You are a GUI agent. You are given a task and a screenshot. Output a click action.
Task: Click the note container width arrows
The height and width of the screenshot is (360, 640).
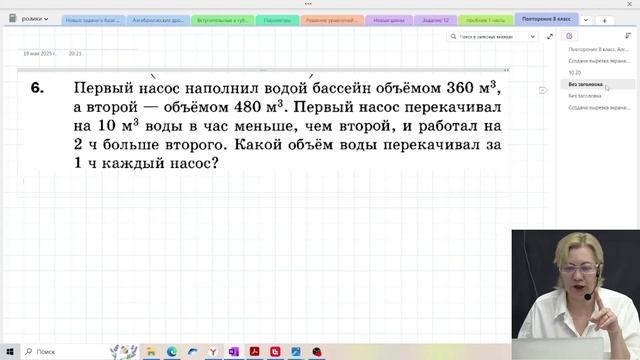(506, 70)
